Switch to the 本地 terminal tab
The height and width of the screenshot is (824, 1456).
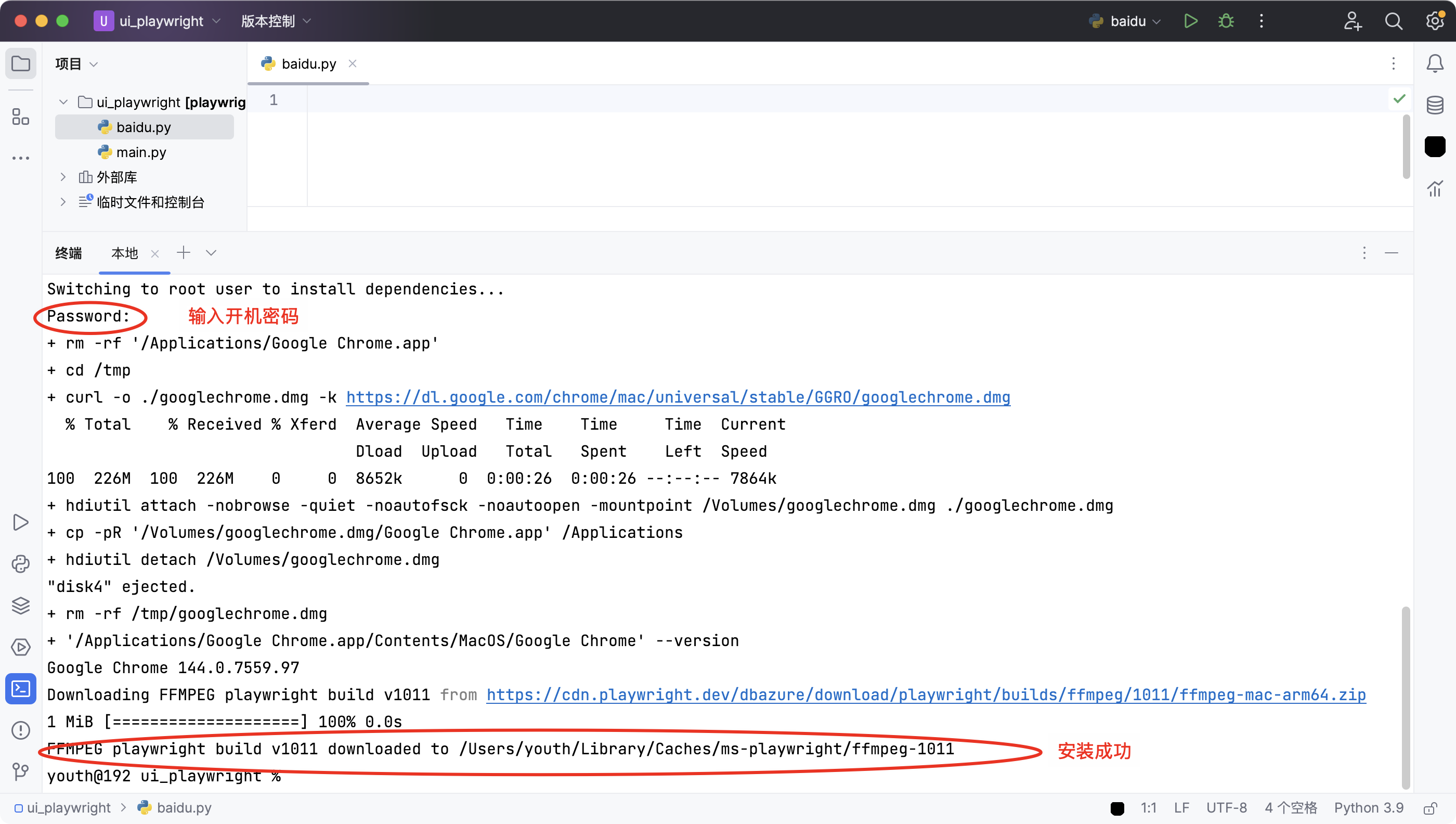[x=124, y=253]
